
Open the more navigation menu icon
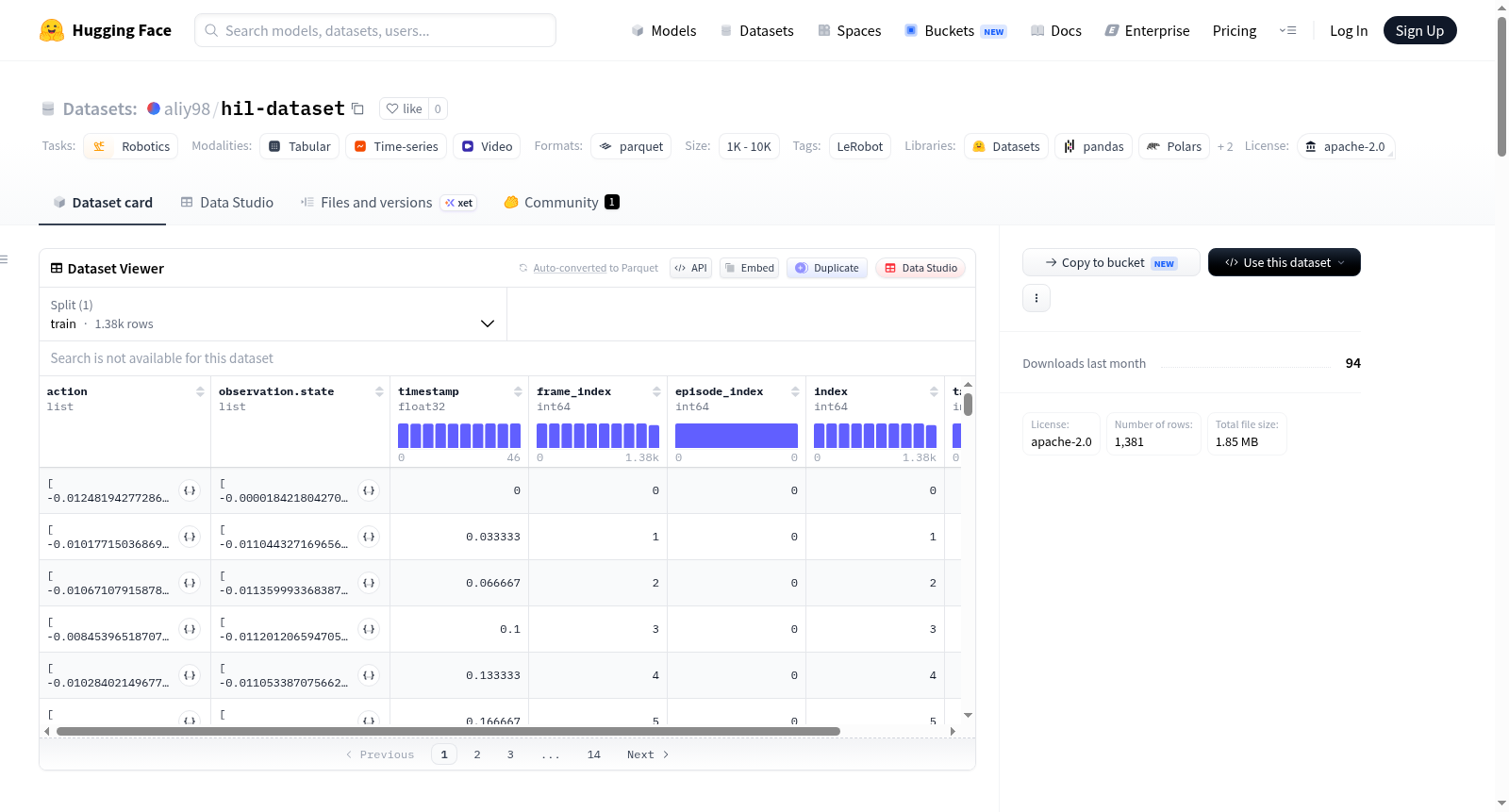click(1287, 30)
